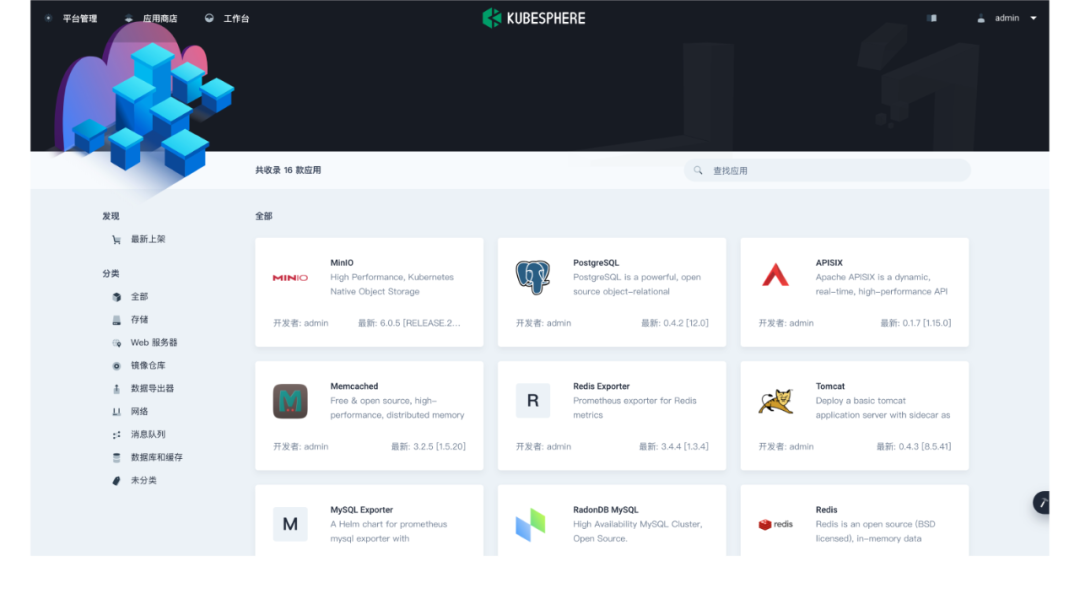Click the MinIO logo
The height and width of the screenshot is (610, 1080).
click(290, 278)
